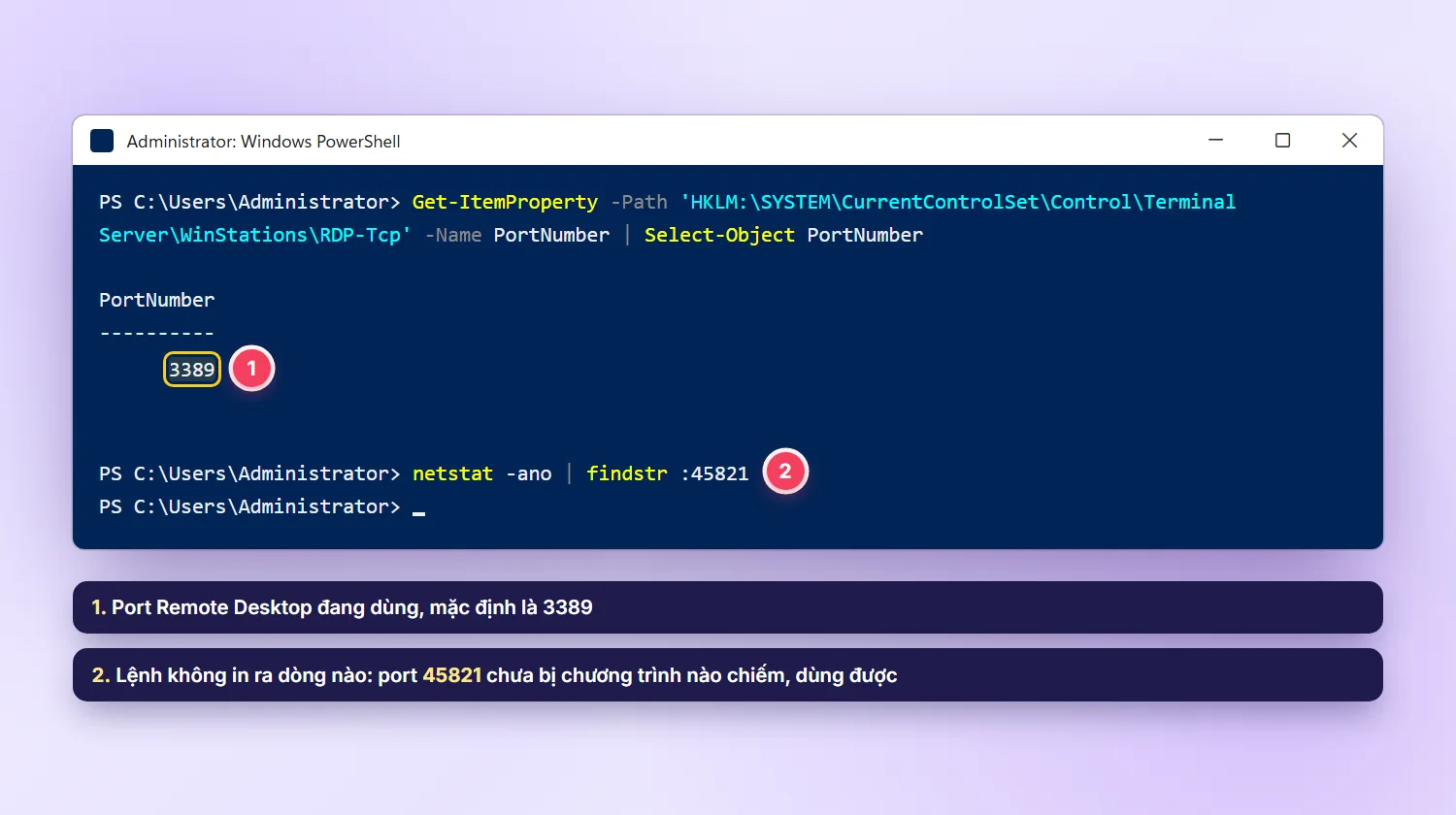Click the title 'Administrator: Windows PowerShell'
Screen dimensions: 1456x815
click(x=263, y=142)
